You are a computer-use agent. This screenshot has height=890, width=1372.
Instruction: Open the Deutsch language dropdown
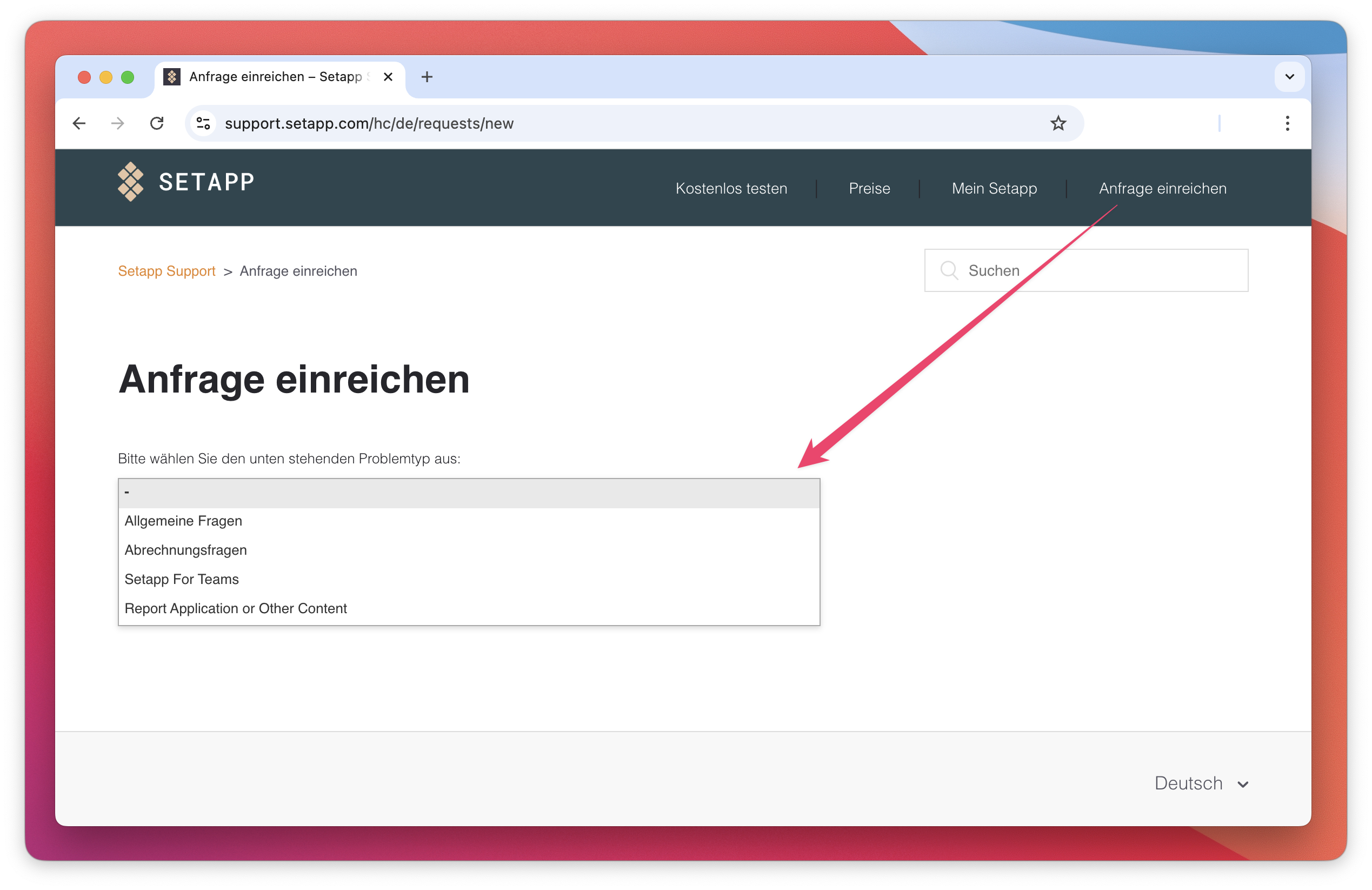coord(1201,783)
